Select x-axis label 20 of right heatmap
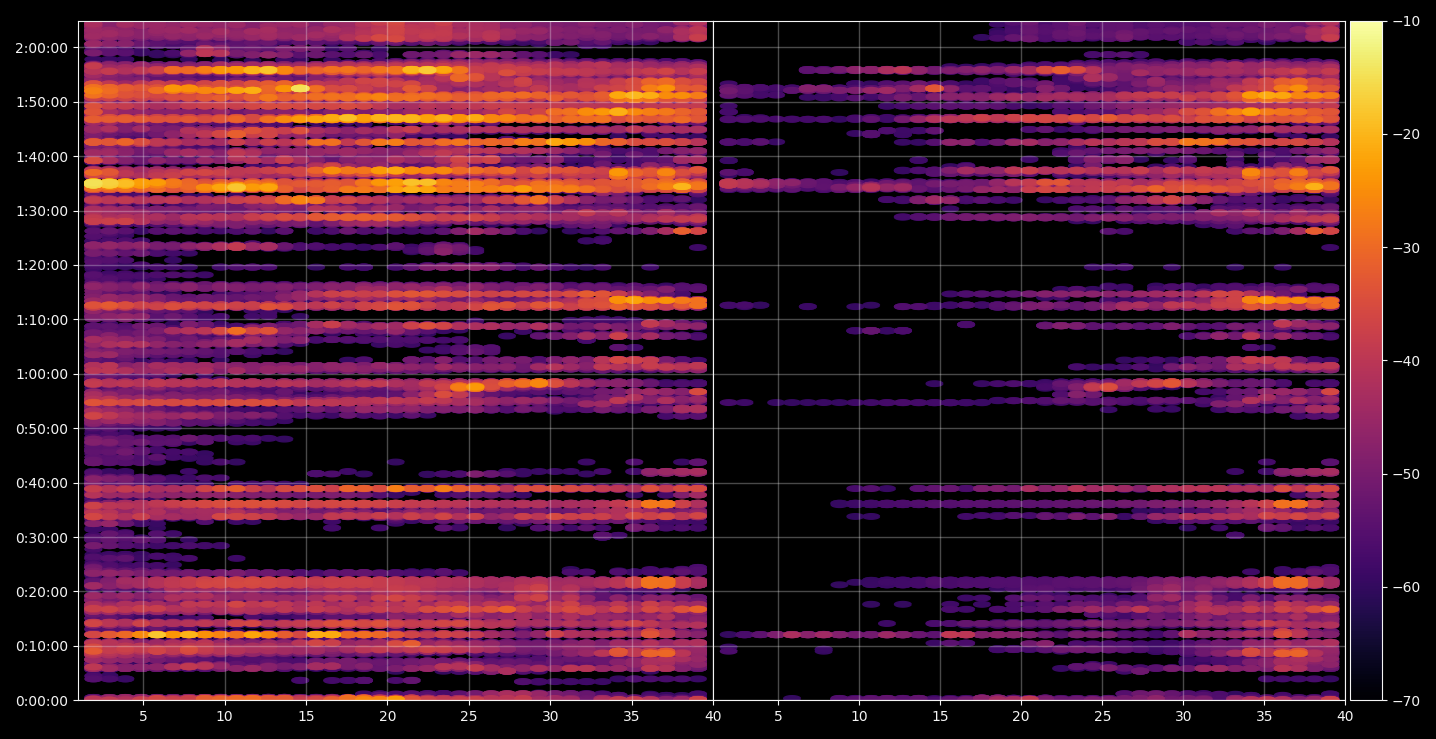The height and width of the screenshot is (739, 1436). (1021, 716)
